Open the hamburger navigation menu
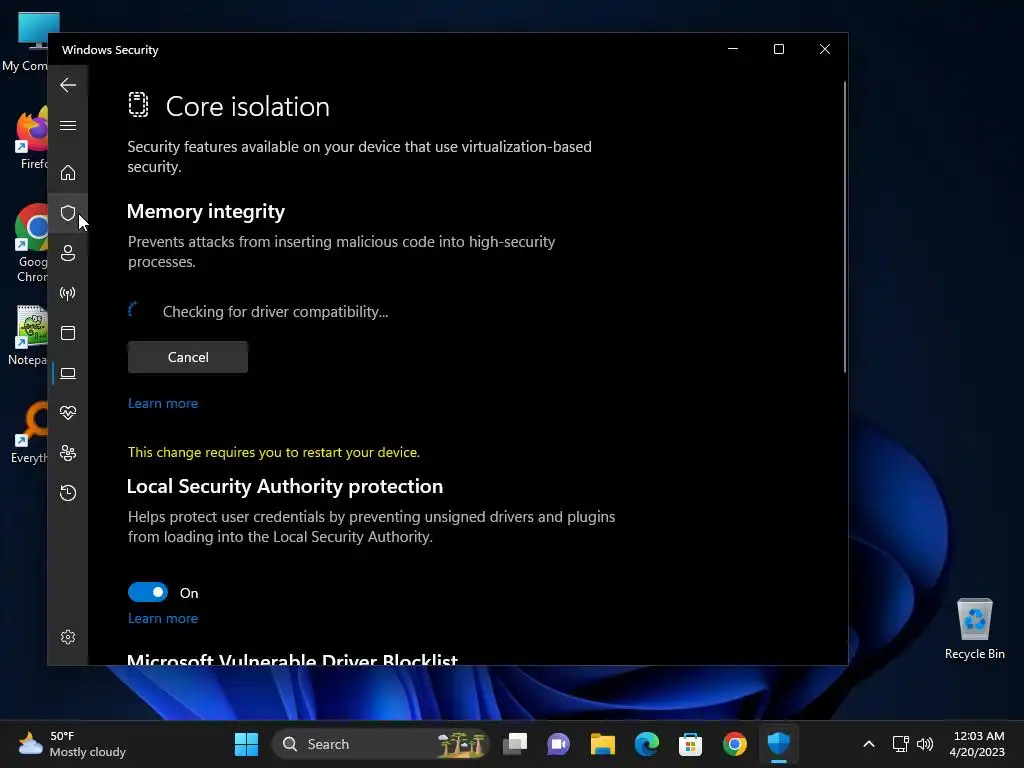 (x=68, y=125)
